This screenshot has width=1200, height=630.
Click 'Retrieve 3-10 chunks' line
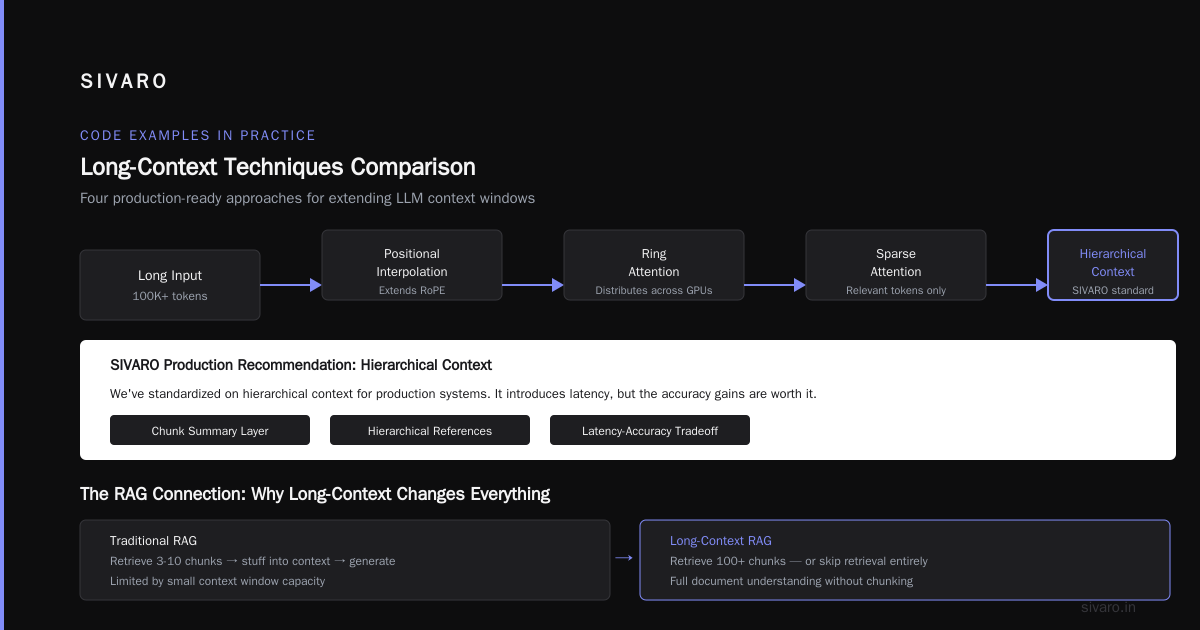coord(253,561)
